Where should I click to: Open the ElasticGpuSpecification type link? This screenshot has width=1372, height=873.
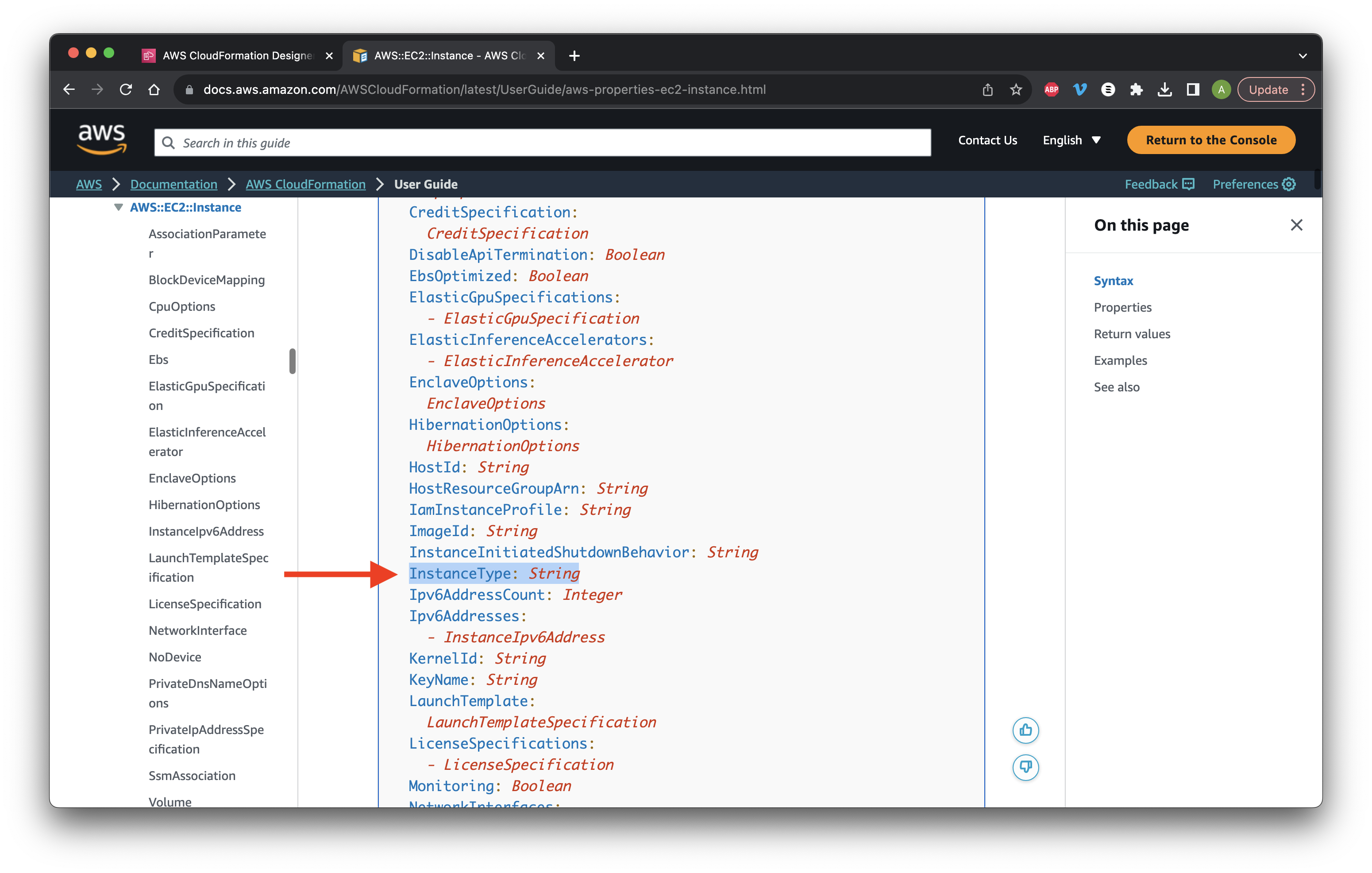point(541,319)
